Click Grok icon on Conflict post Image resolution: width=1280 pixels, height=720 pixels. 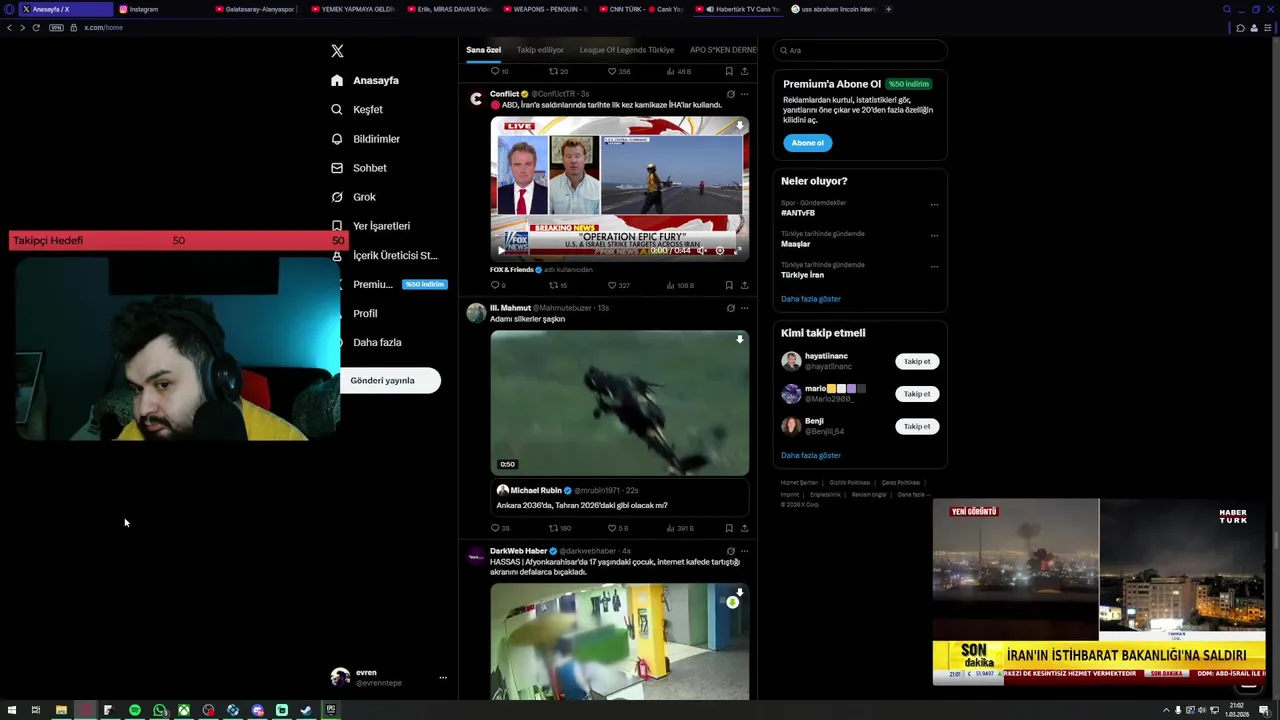point(730,94)
